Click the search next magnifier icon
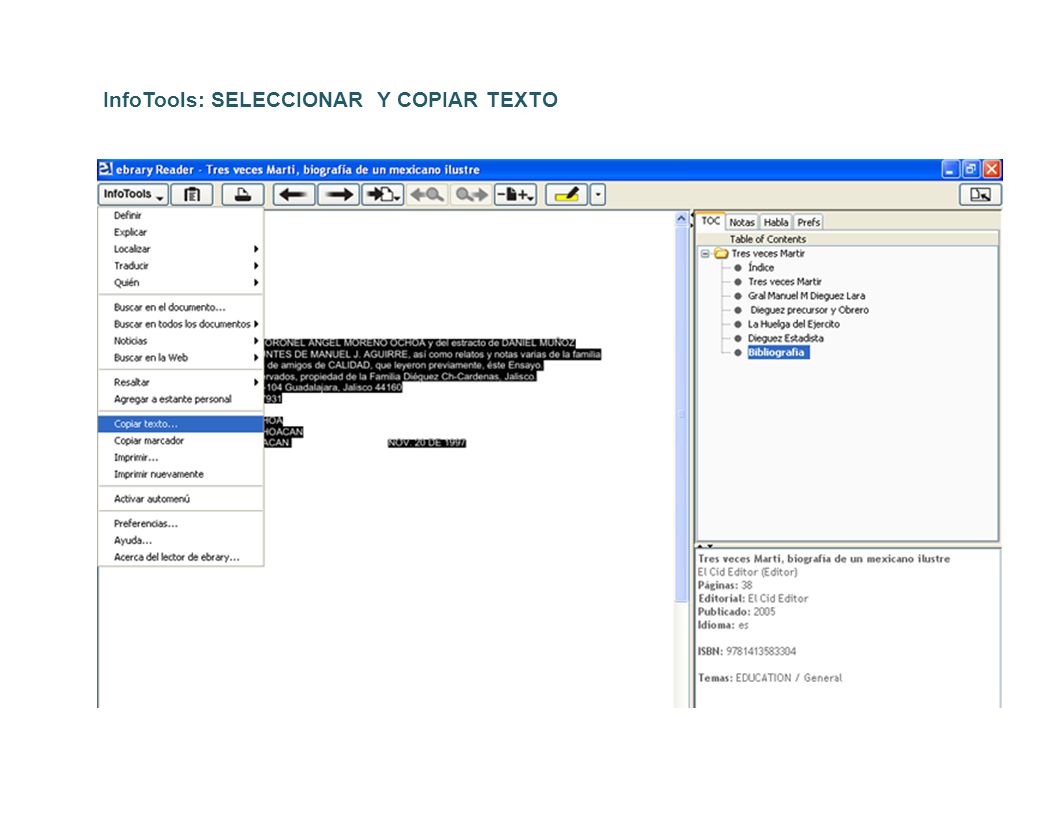The image size is (1056, 816). [x=471, y=195]
